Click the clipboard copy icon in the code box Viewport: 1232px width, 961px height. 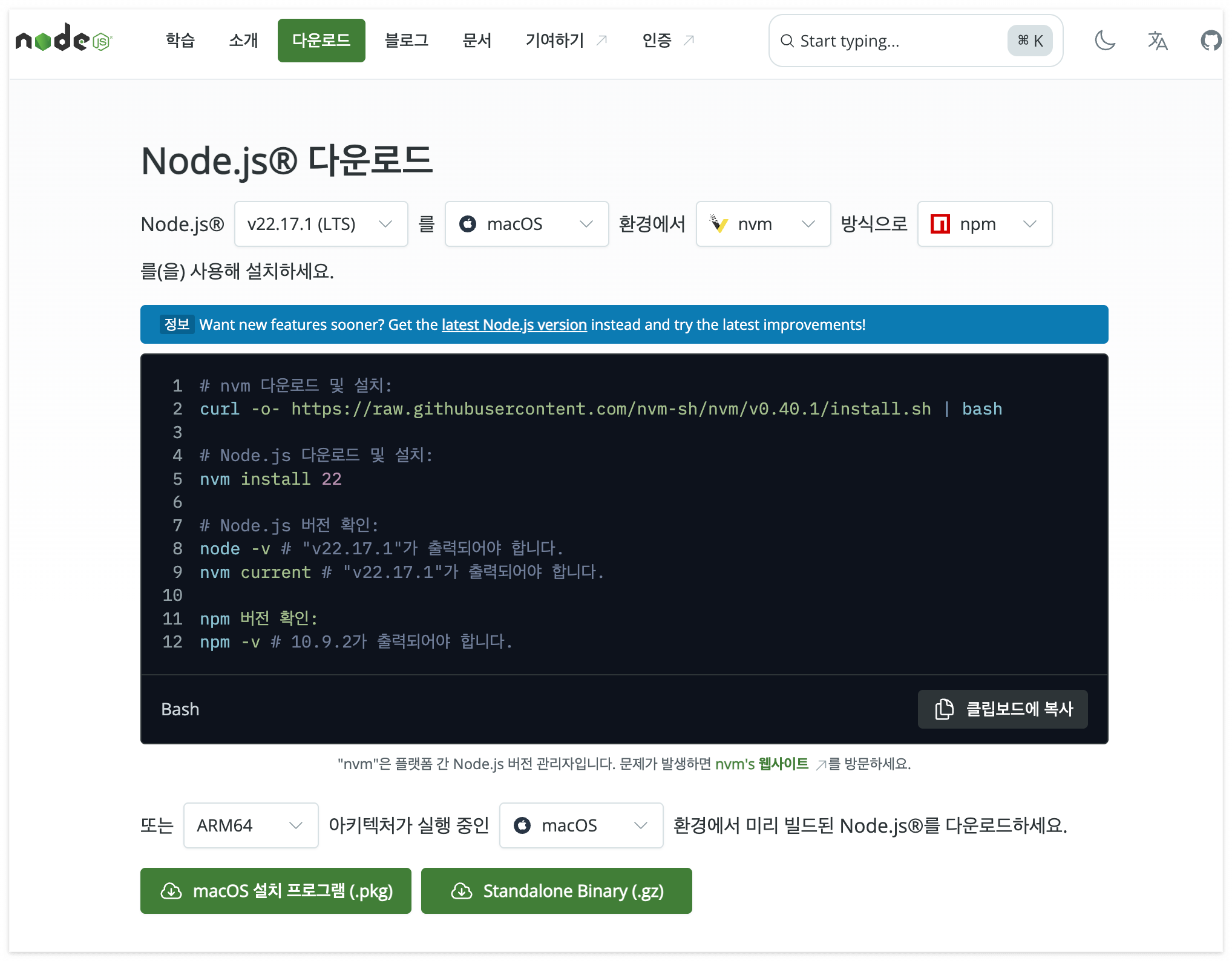pos(944,709)
